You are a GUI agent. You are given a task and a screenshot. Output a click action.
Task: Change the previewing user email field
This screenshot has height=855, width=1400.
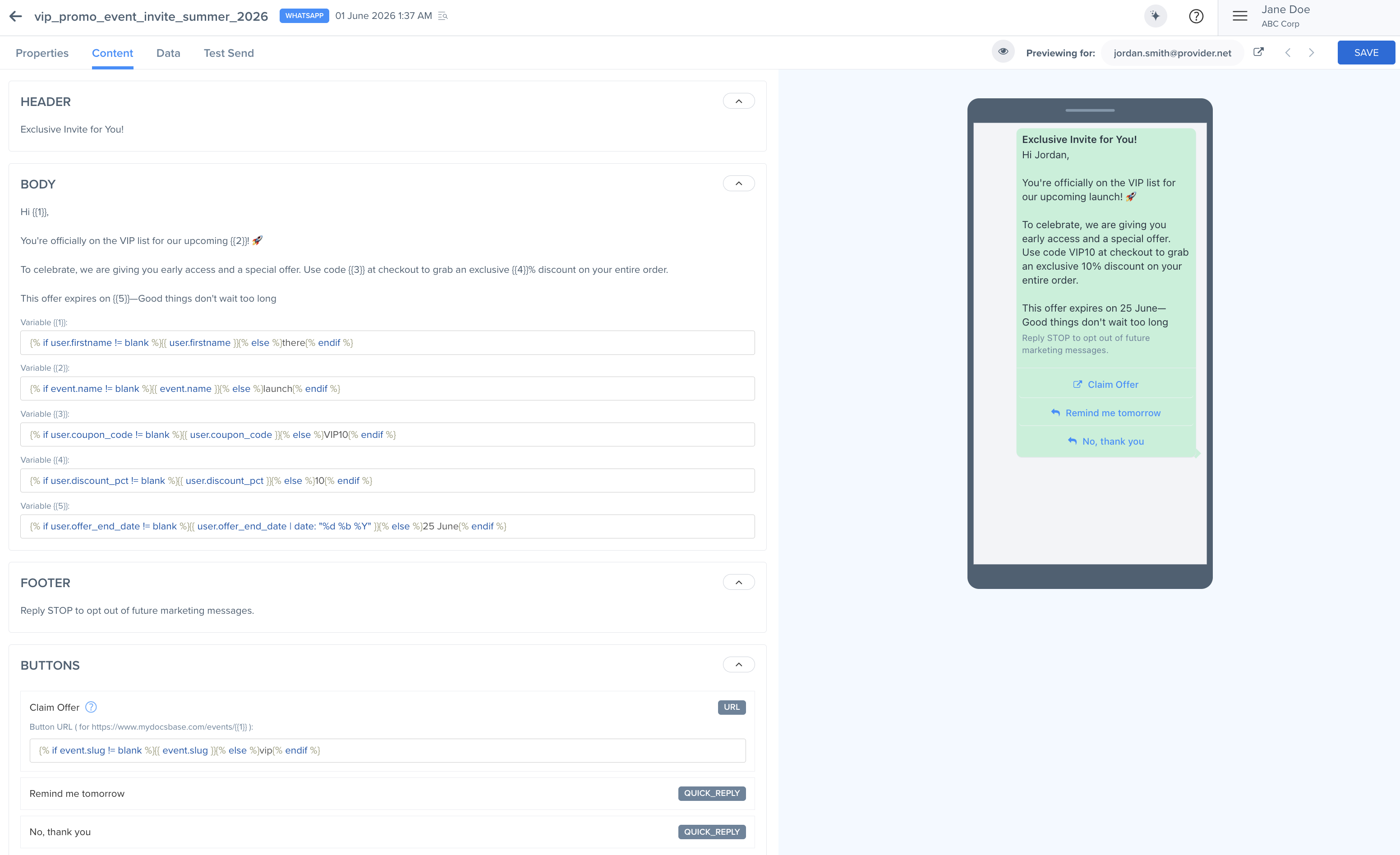tap(1172, 53)
